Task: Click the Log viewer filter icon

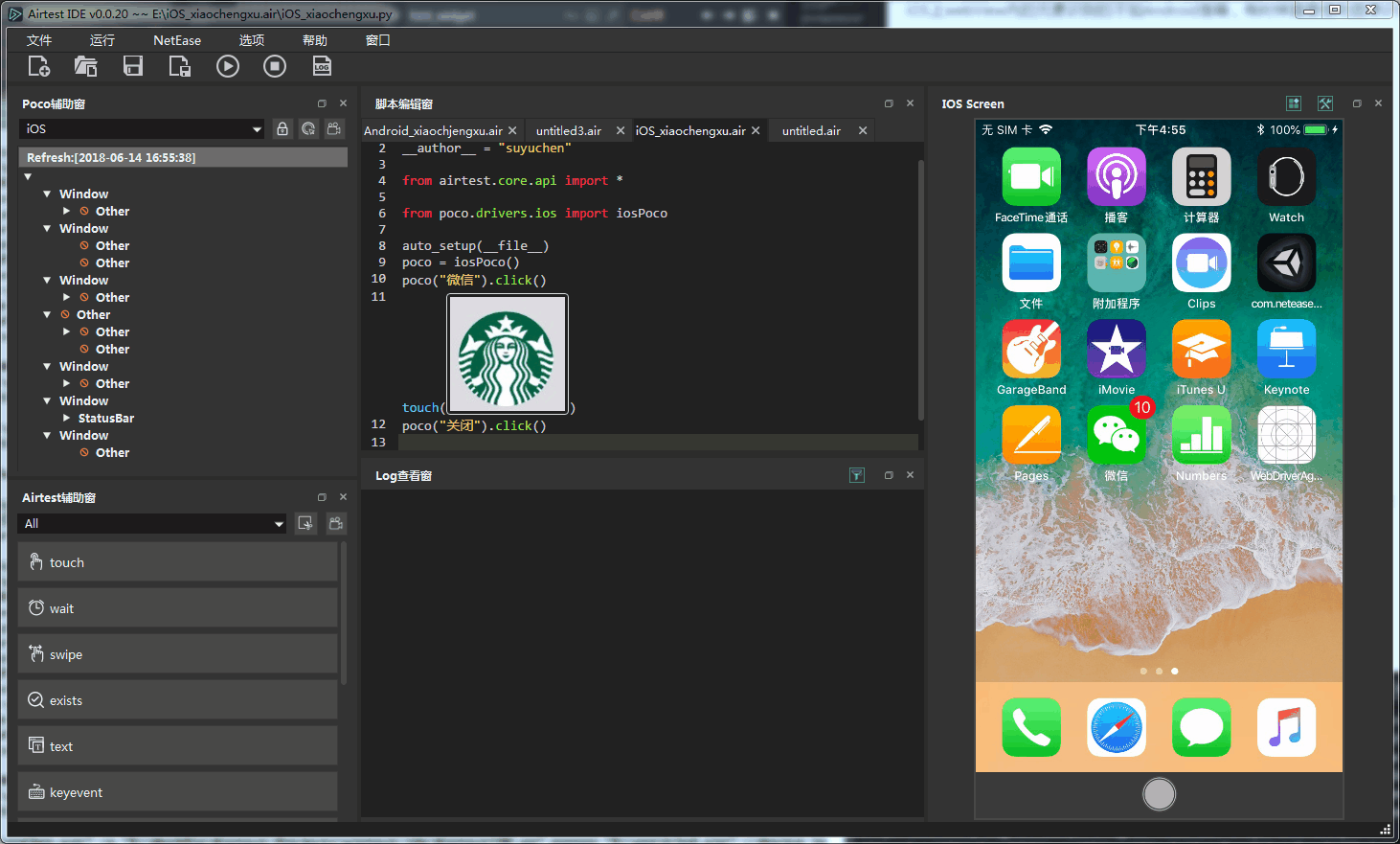Action: coord(857,475)
